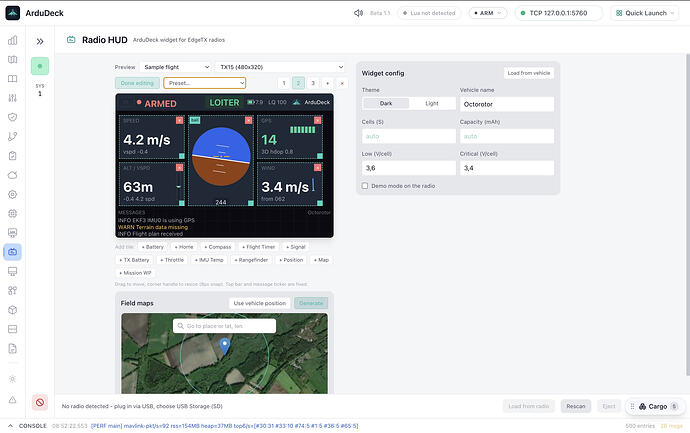
Task: Open the gear settings sidebar icon
Action: click(x=13, y=194)
